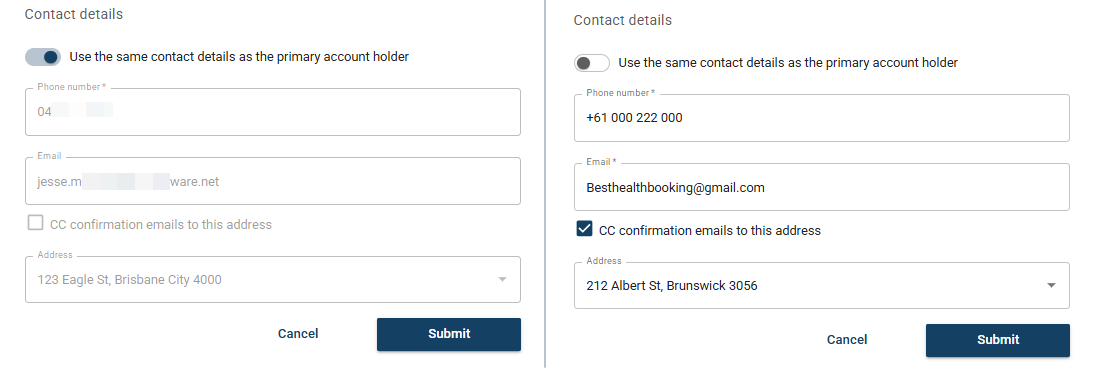This screenshot has height=368, width=1101.
Task: Click the Besthealthbooking@gmail.com email field
Action: 822,188
